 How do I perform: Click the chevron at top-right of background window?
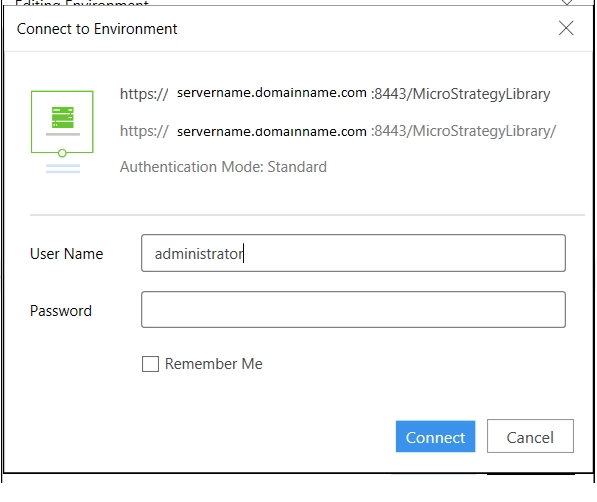[567, 2]
